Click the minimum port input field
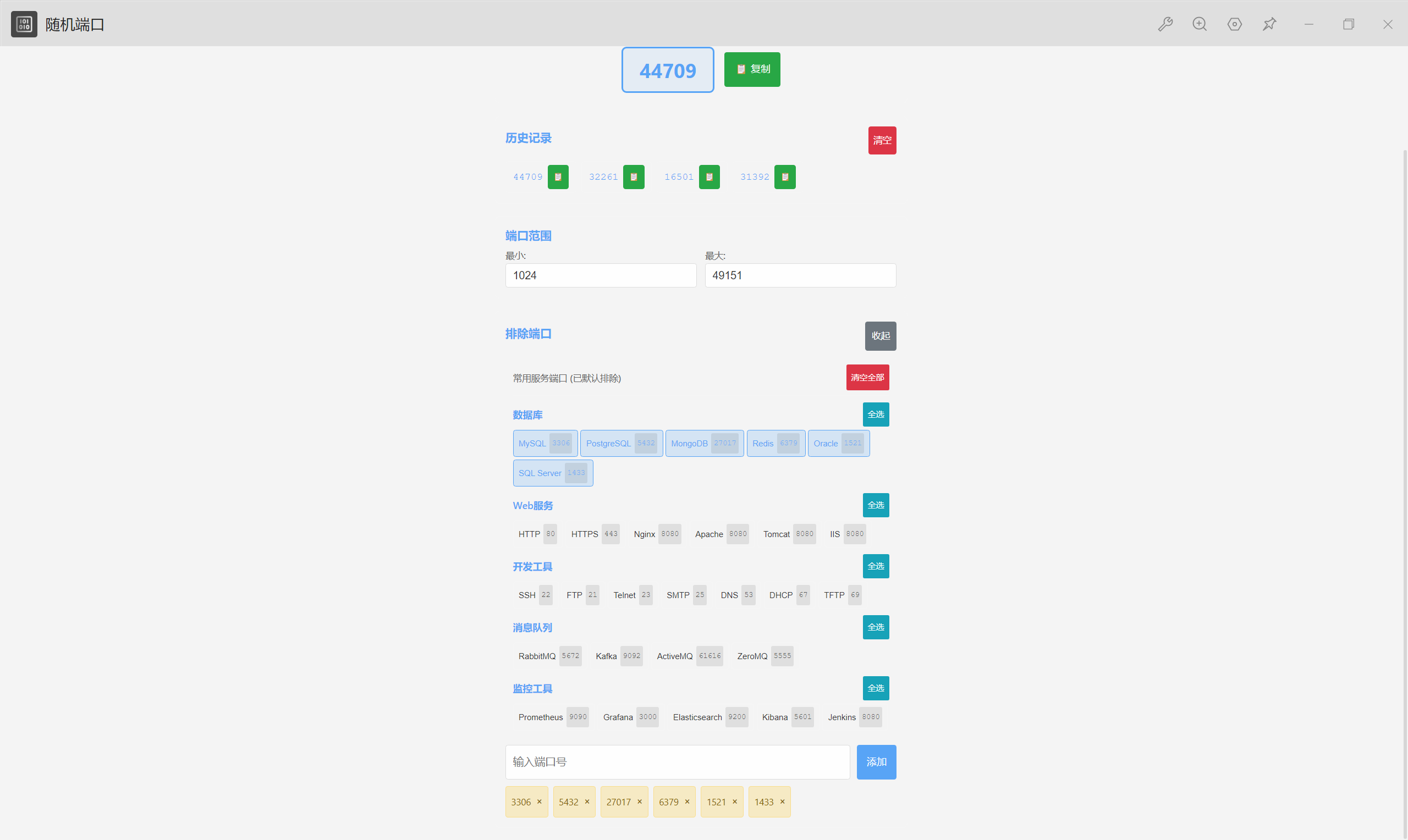This screenshot has width=1408, height=840. [x=600, y=275]
